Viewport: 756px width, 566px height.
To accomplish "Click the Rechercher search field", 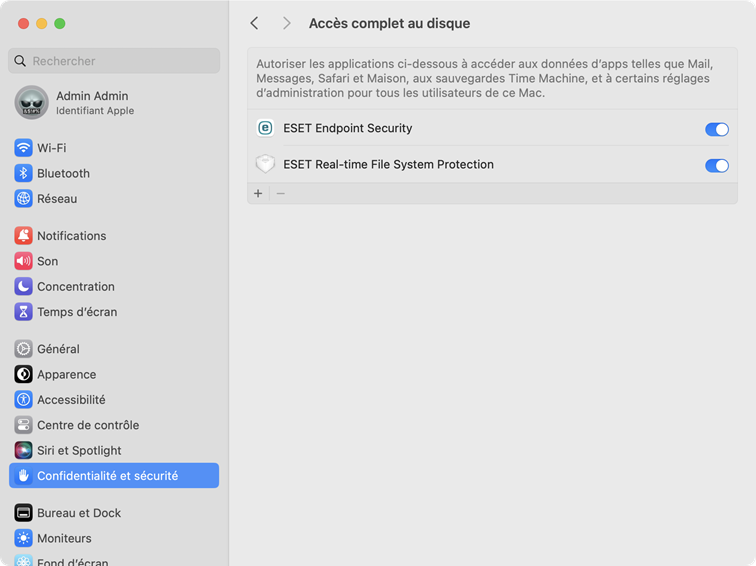I will (x=114, y=61).
